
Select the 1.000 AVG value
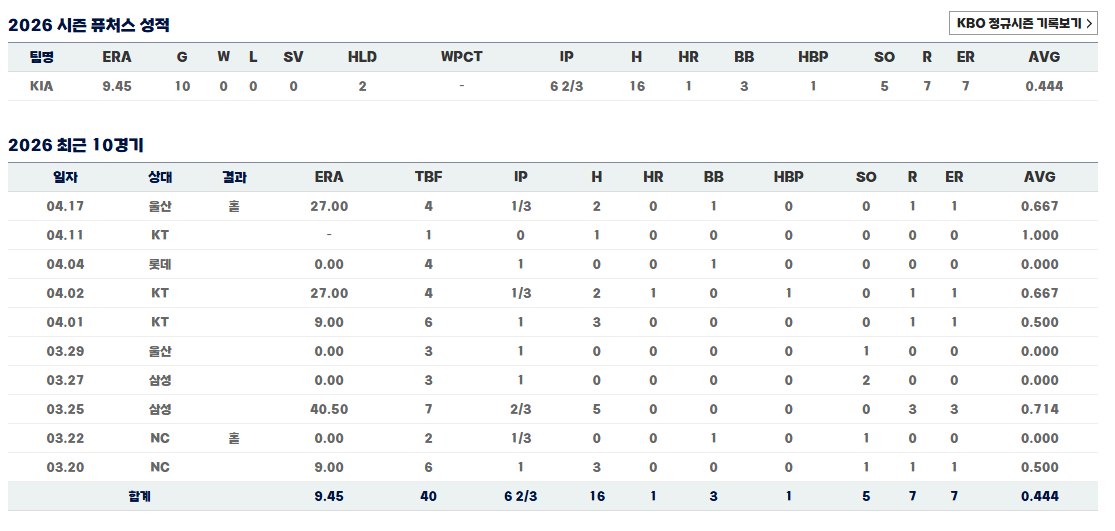point(1040,235)
